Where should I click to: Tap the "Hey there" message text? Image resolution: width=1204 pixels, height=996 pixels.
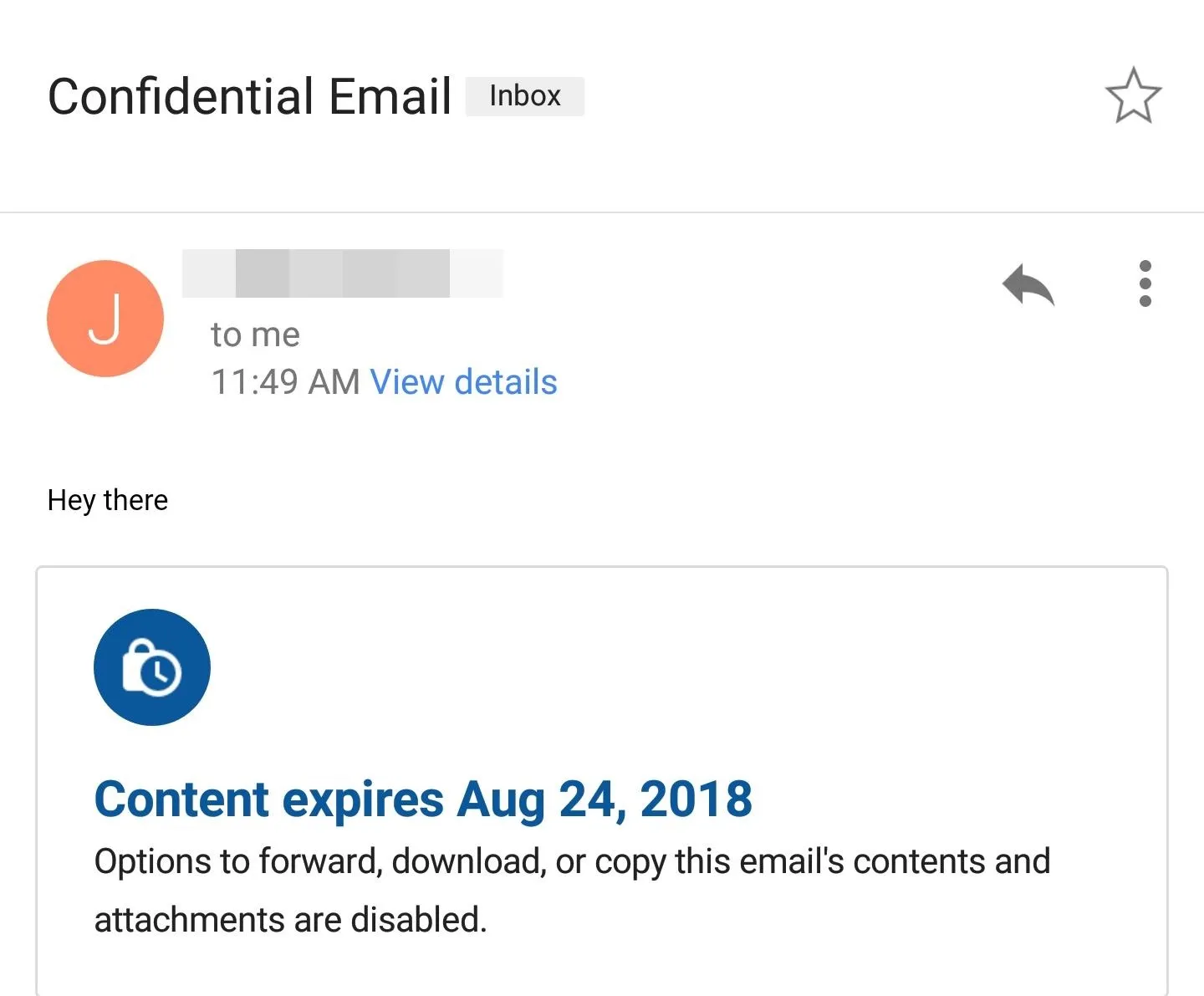point(108,500)
